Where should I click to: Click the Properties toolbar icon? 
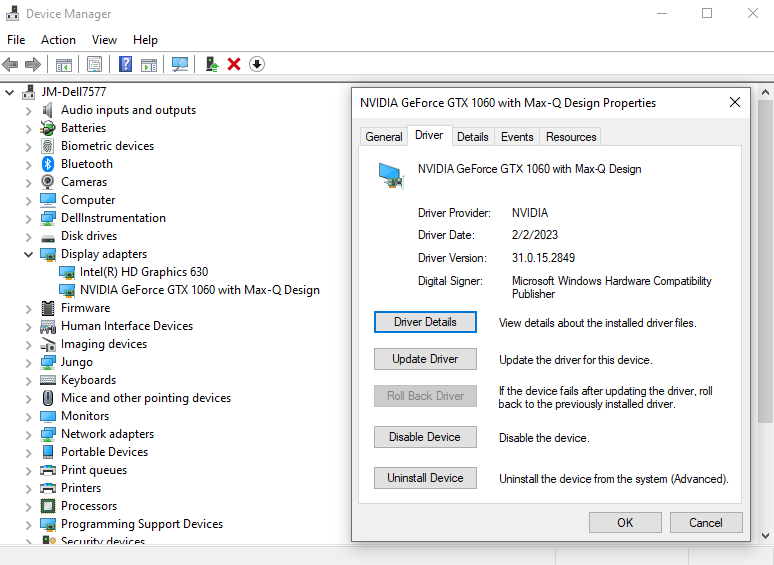[x=94, y=64]
